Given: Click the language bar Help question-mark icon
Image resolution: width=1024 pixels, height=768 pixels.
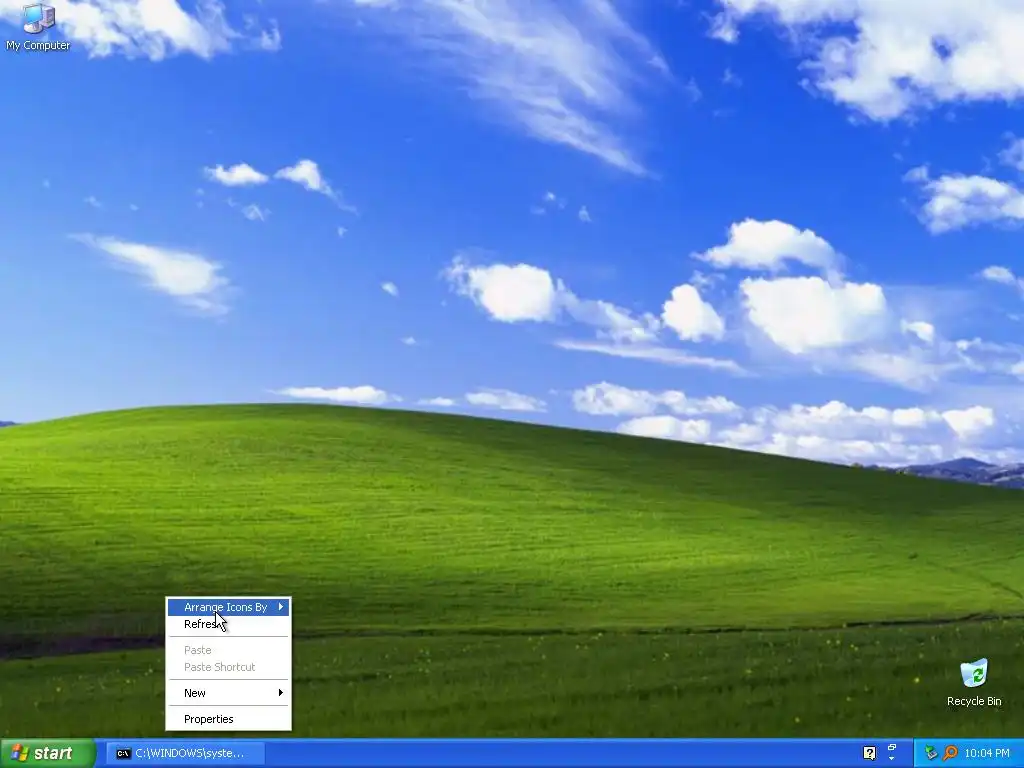Looking at the screenshot, I should click(x=869, y=753).
